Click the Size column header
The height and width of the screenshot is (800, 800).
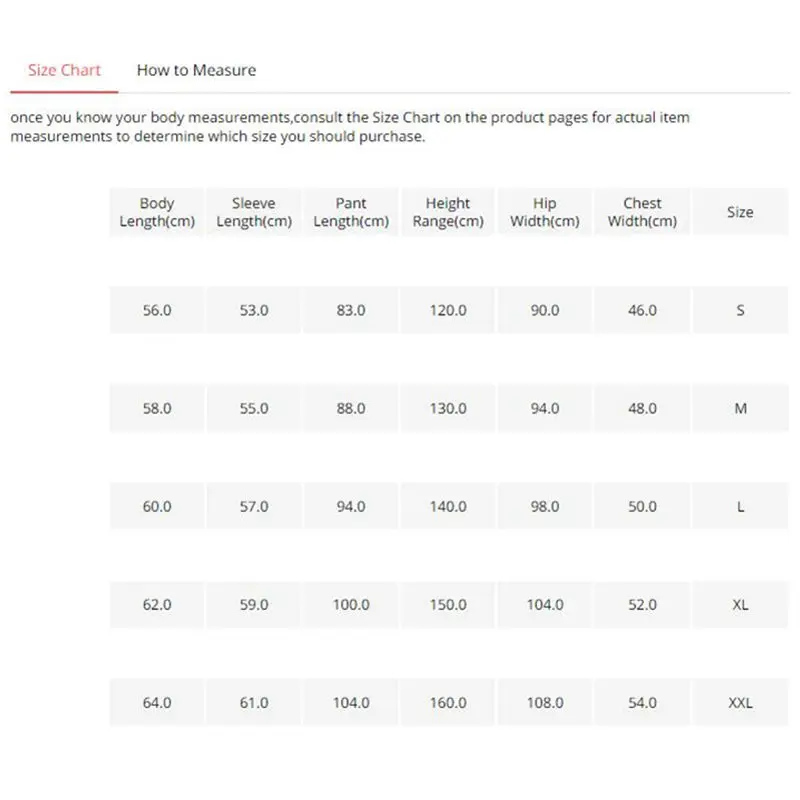click(740, 212)
